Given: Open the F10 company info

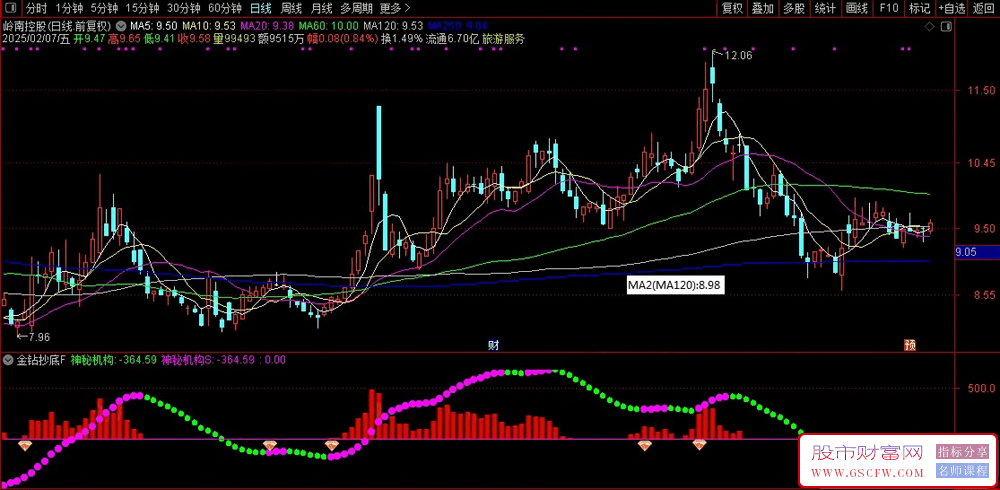Looking at the screenshot, I should pyautogui.click(x=888, y=8).
